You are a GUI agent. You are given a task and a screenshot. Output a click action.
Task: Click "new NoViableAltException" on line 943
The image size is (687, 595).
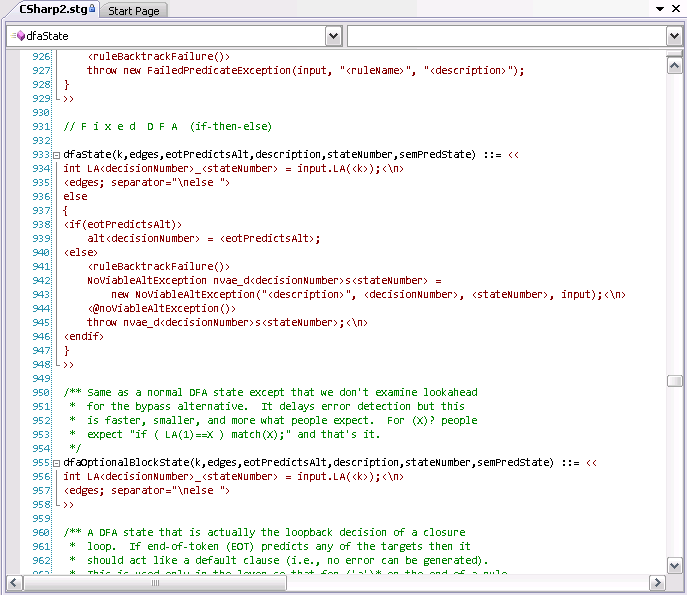point(183,294)
